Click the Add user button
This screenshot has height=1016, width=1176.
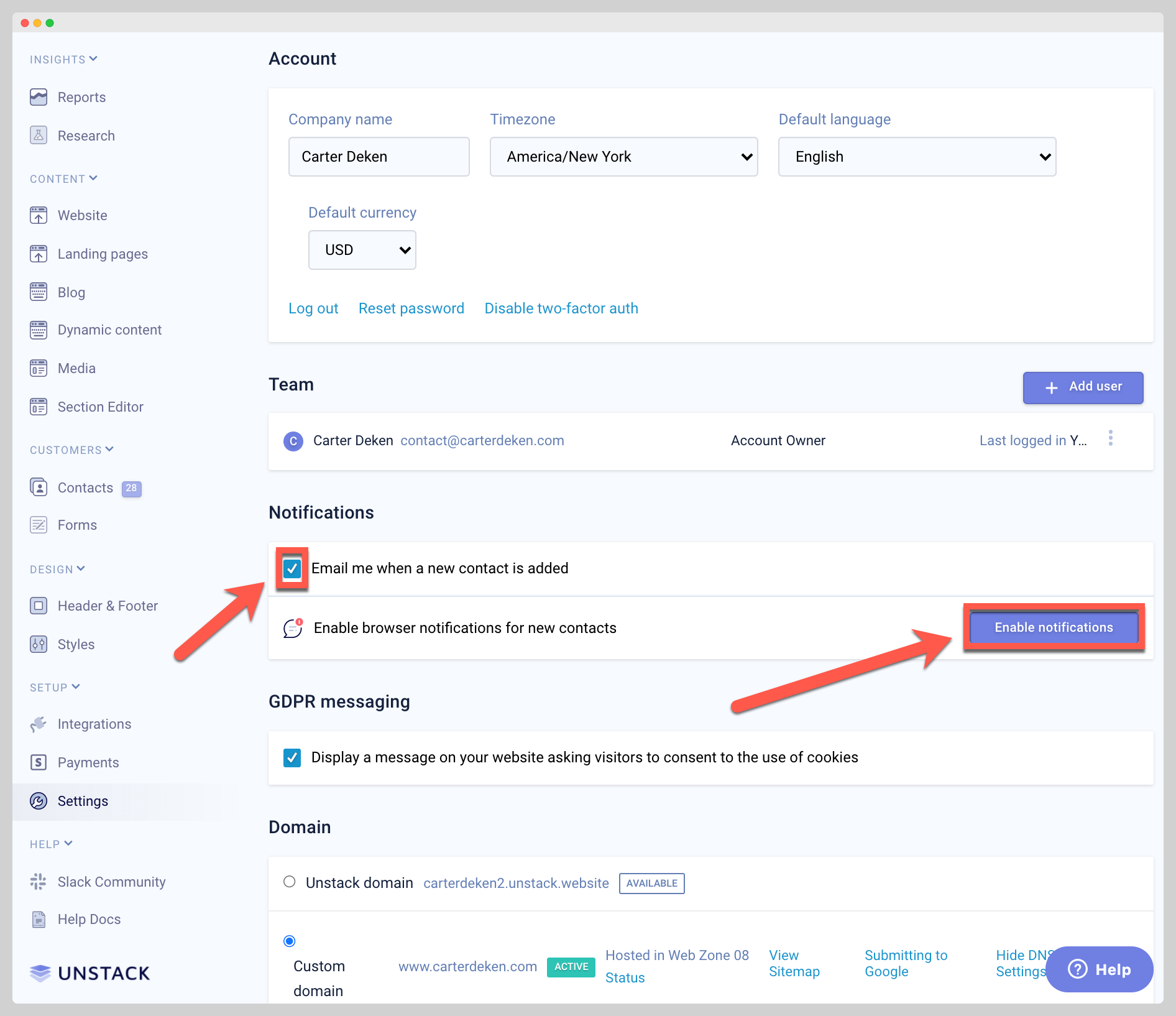[1083, 387]
